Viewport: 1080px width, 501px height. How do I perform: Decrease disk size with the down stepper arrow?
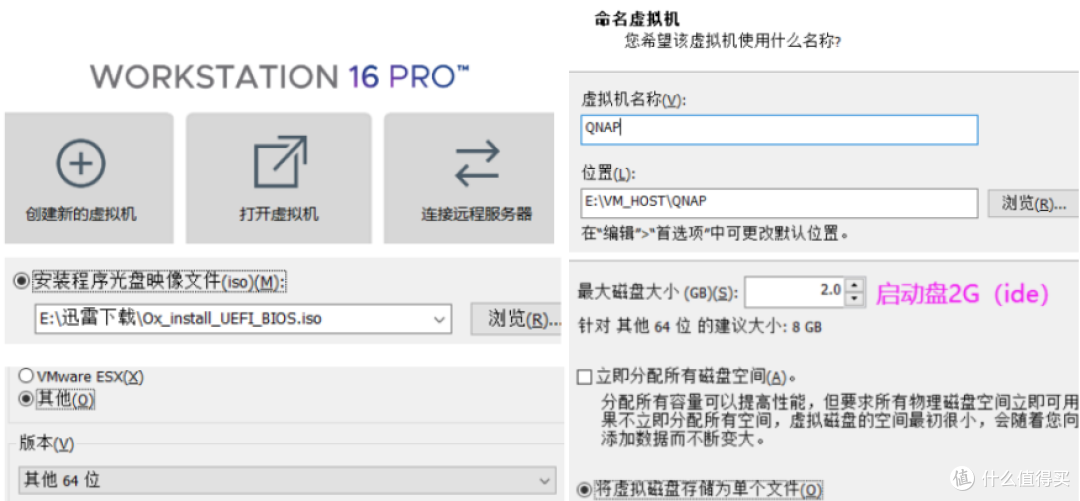854,299
